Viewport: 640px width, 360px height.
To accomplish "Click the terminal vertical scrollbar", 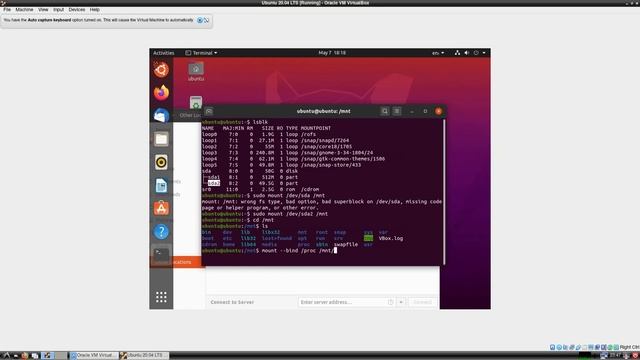I will [444, 192].
